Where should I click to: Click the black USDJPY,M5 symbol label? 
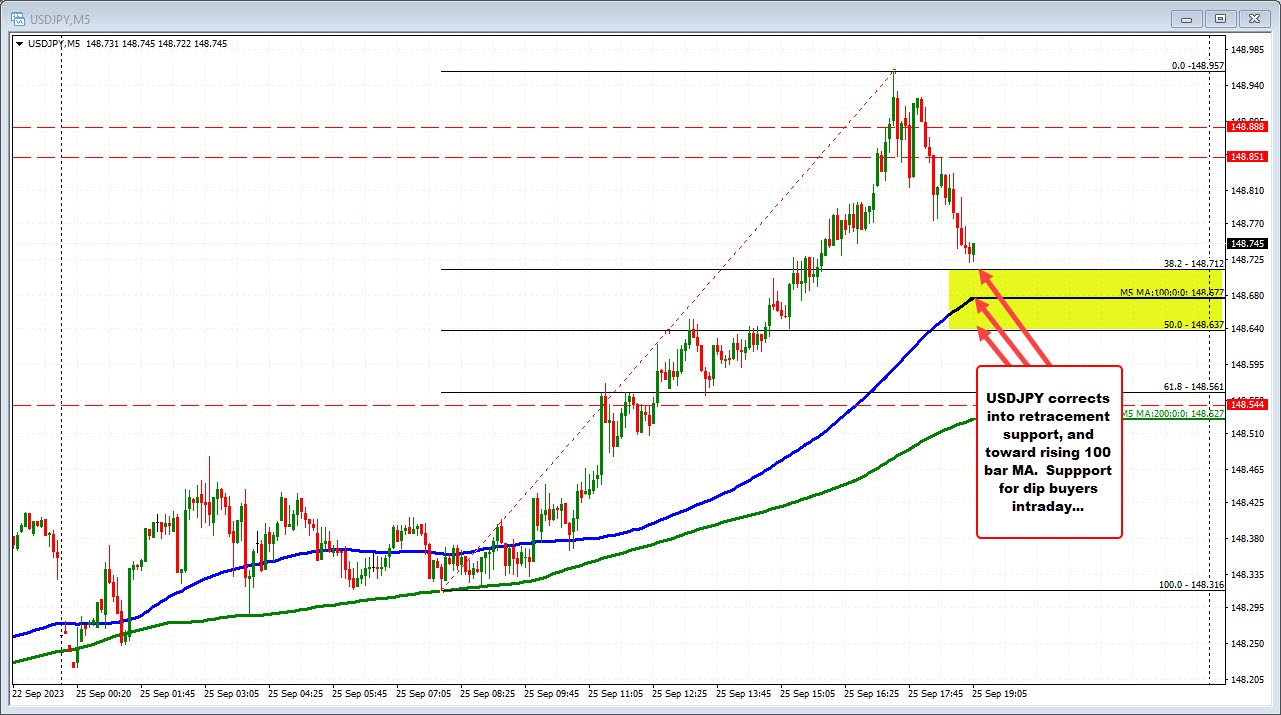click(x=48, y=43)
